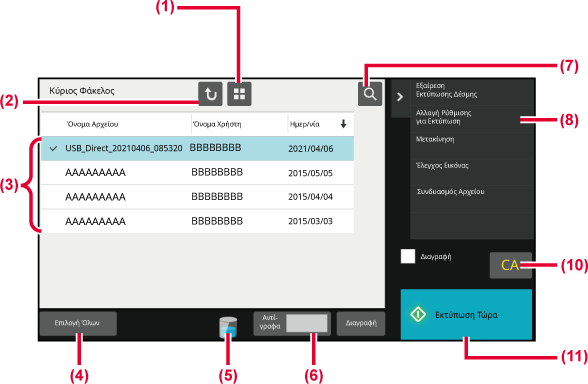Click the Αντίγραφα copies input field
This screenshot has width=588, height=384.
click(306, 323)
